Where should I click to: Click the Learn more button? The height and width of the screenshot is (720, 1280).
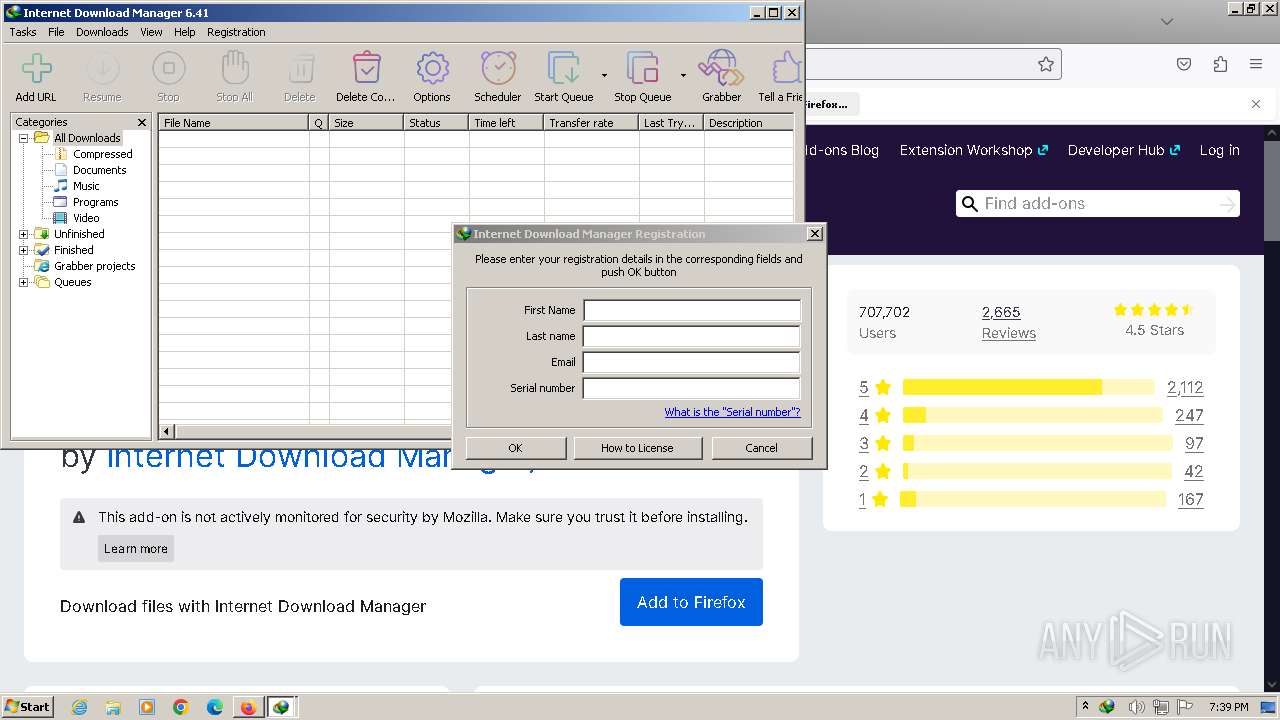pyautogui.click(x=136, y=548)
